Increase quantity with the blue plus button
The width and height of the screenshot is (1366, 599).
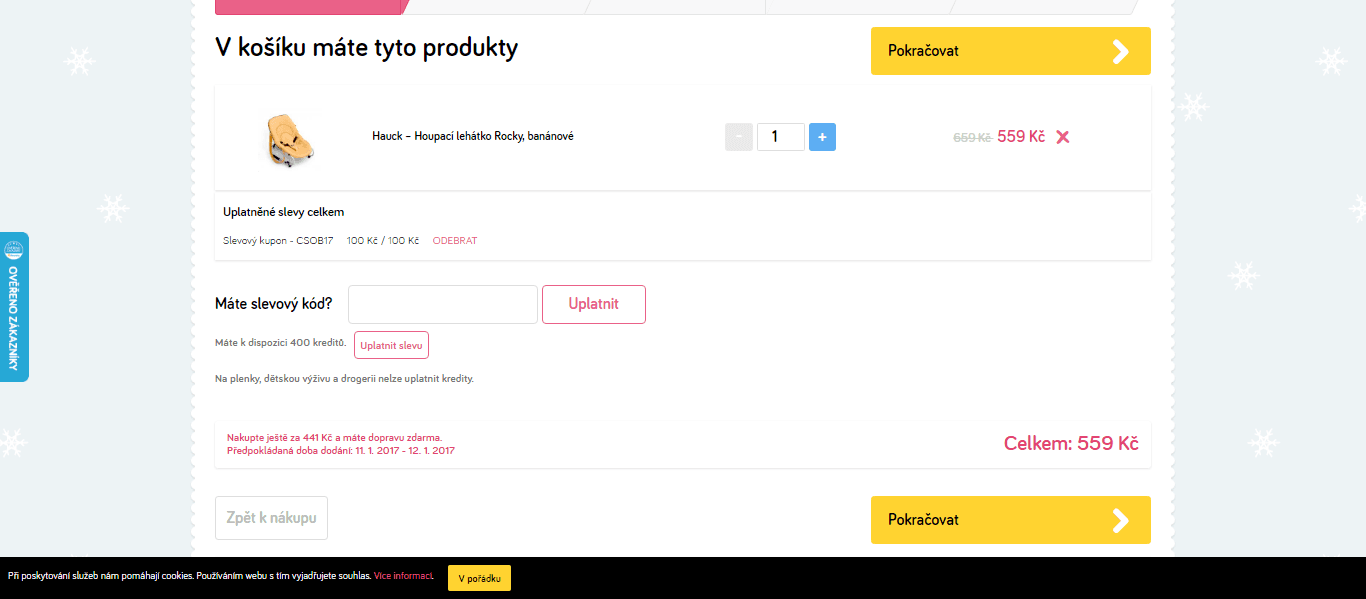pos(822,137)
